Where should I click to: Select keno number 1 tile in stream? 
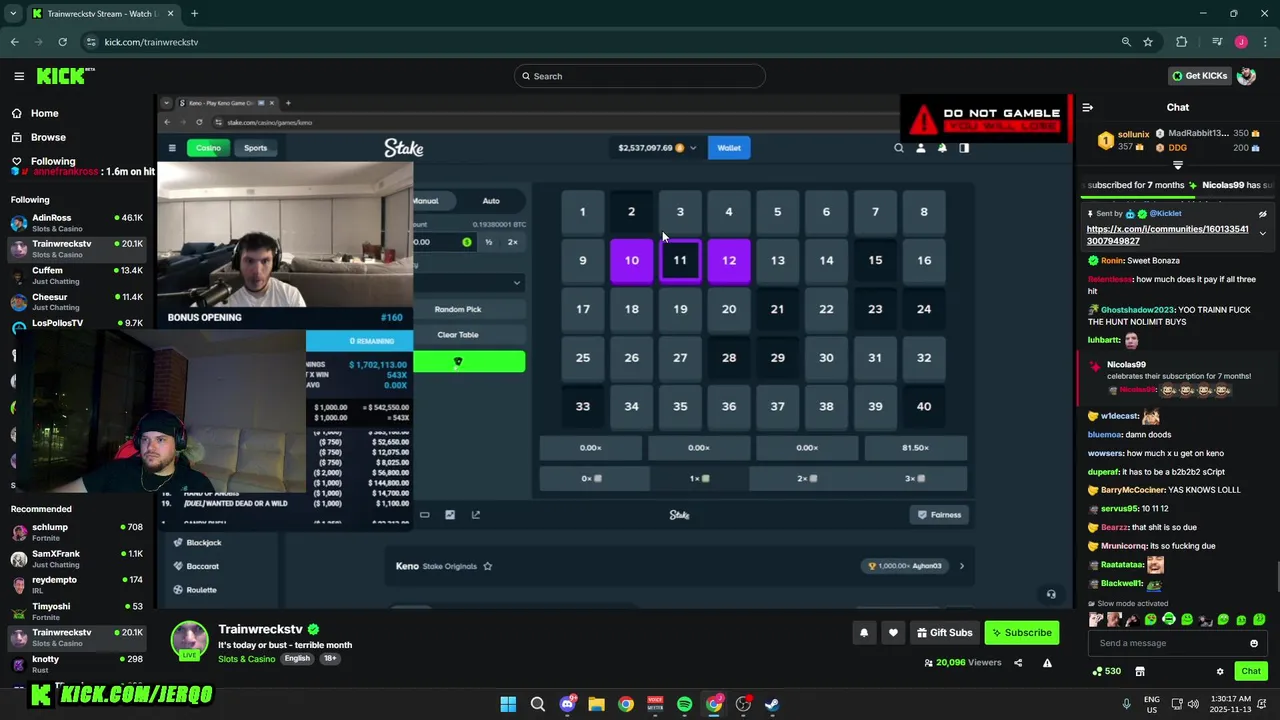[x=583, y=212]
